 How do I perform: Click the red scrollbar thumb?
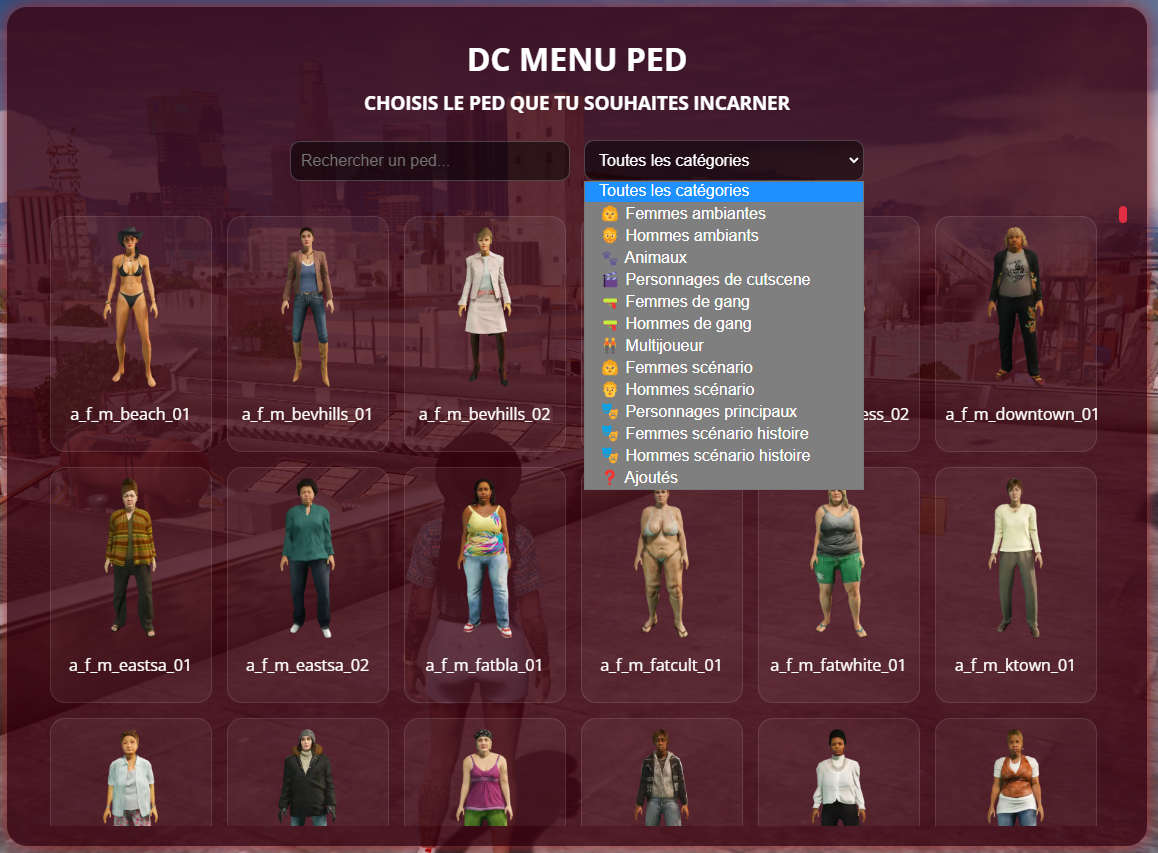pos(1123,214)
